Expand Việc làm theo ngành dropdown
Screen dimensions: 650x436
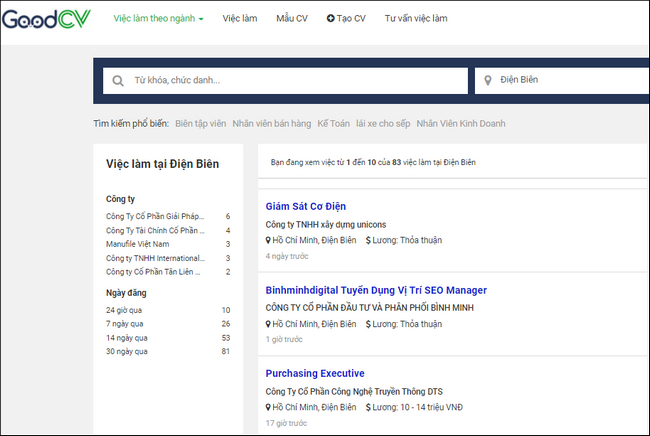click(158, 19)
